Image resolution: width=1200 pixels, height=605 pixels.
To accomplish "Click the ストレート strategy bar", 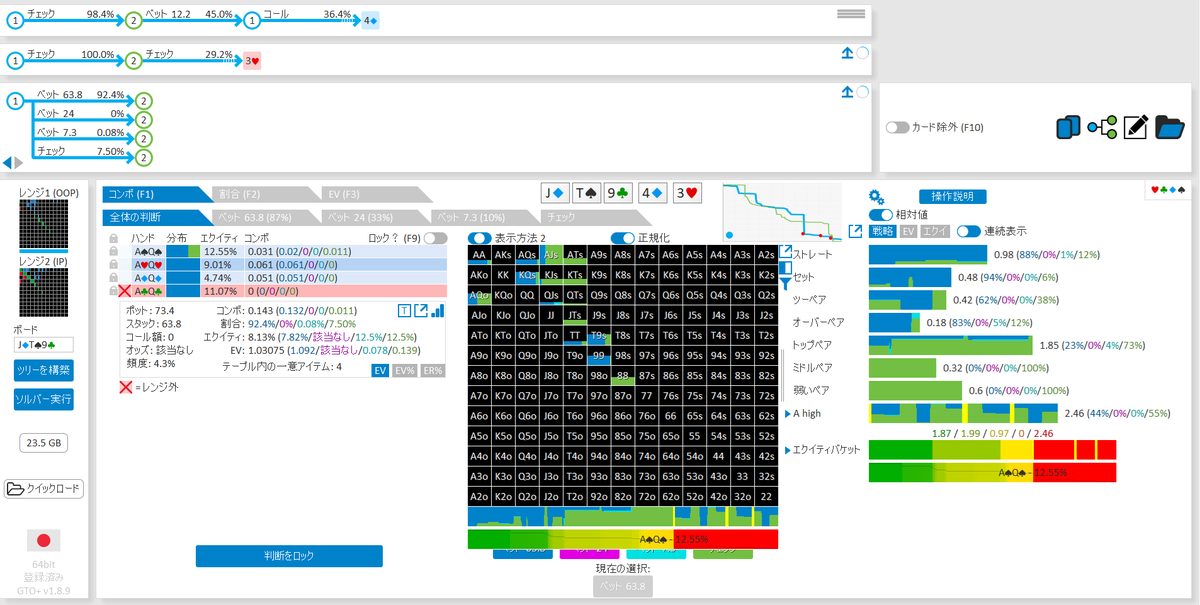I will tap(928, 254).
